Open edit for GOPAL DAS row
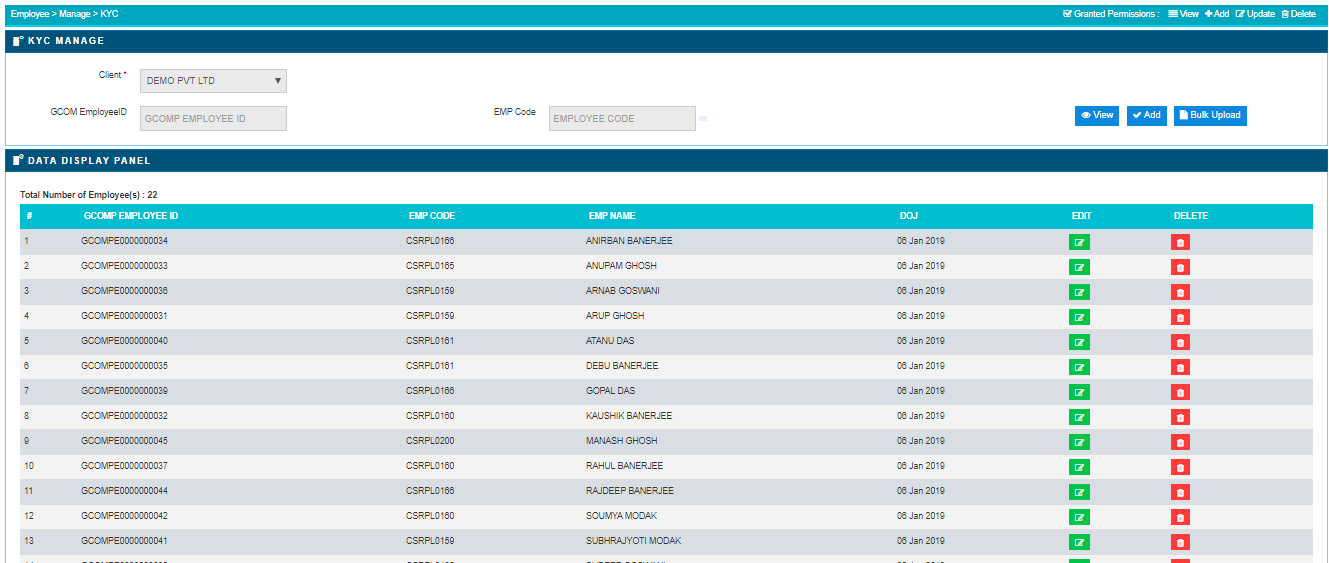This screenshot has width=1329, height=563. tap(1079, 392)
